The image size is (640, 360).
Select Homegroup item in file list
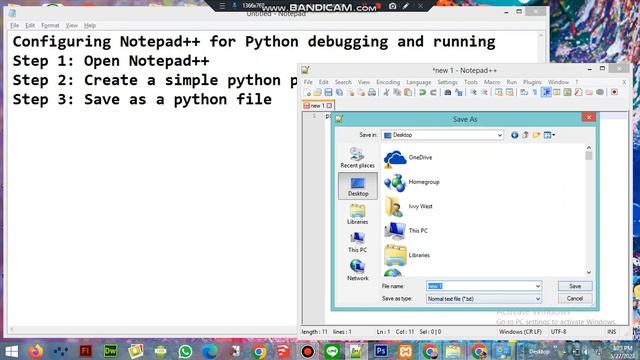pyautogui.click(x=412, y=182)
